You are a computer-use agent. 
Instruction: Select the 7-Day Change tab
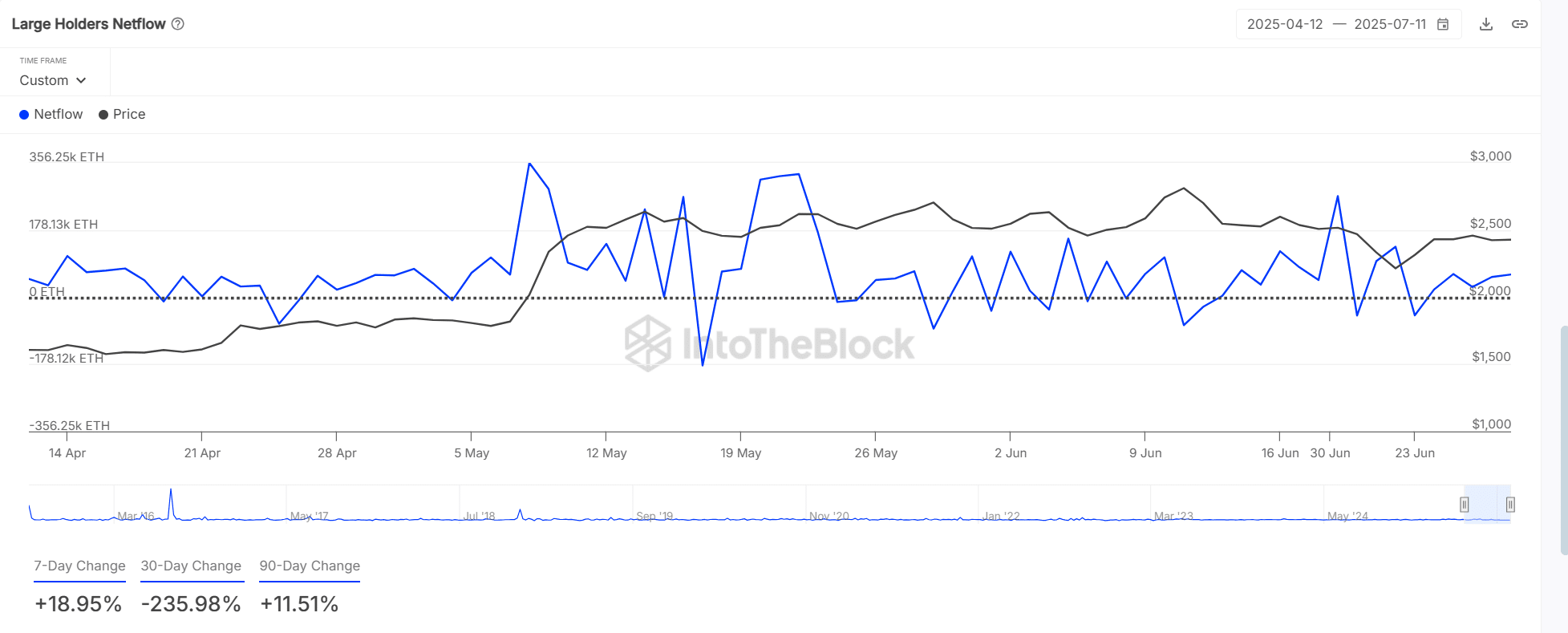(x=79, y=566)
